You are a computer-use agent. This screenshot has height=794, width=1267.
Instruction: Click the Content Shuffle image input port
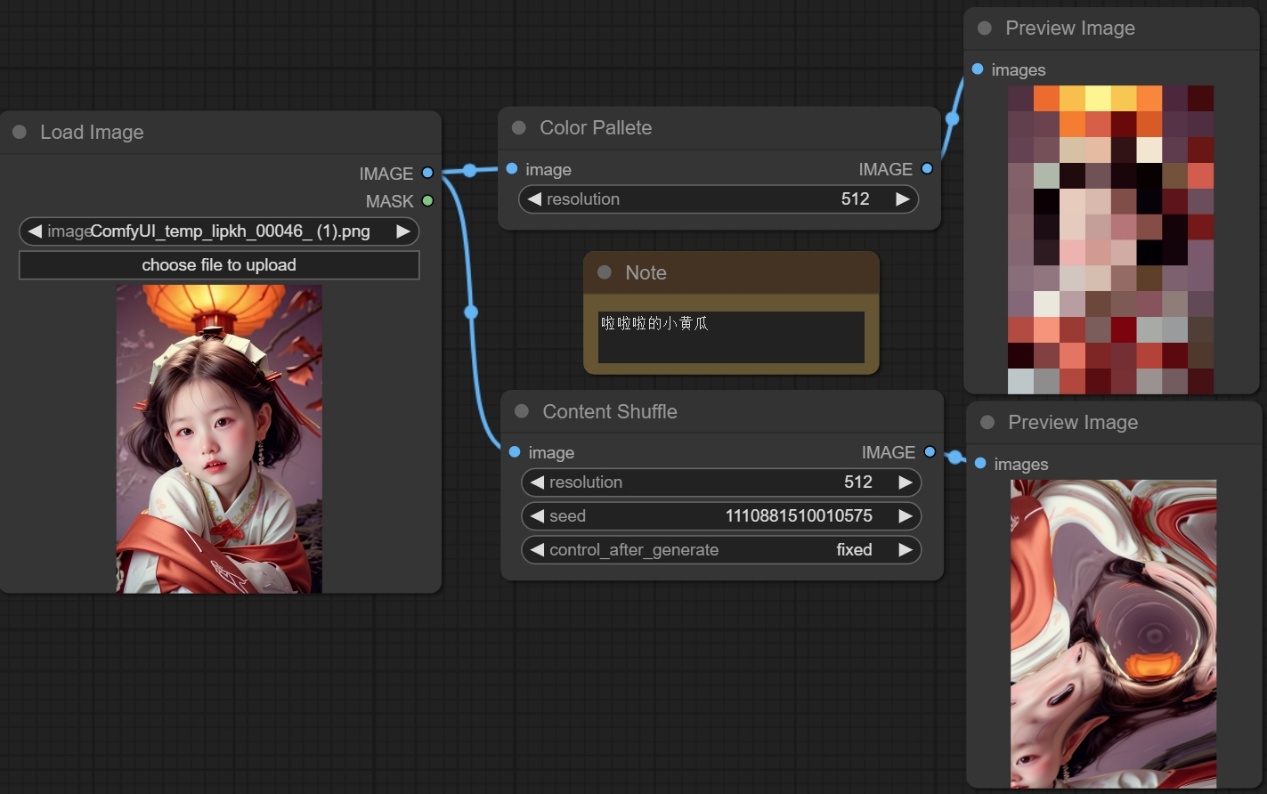click(514, 452)
